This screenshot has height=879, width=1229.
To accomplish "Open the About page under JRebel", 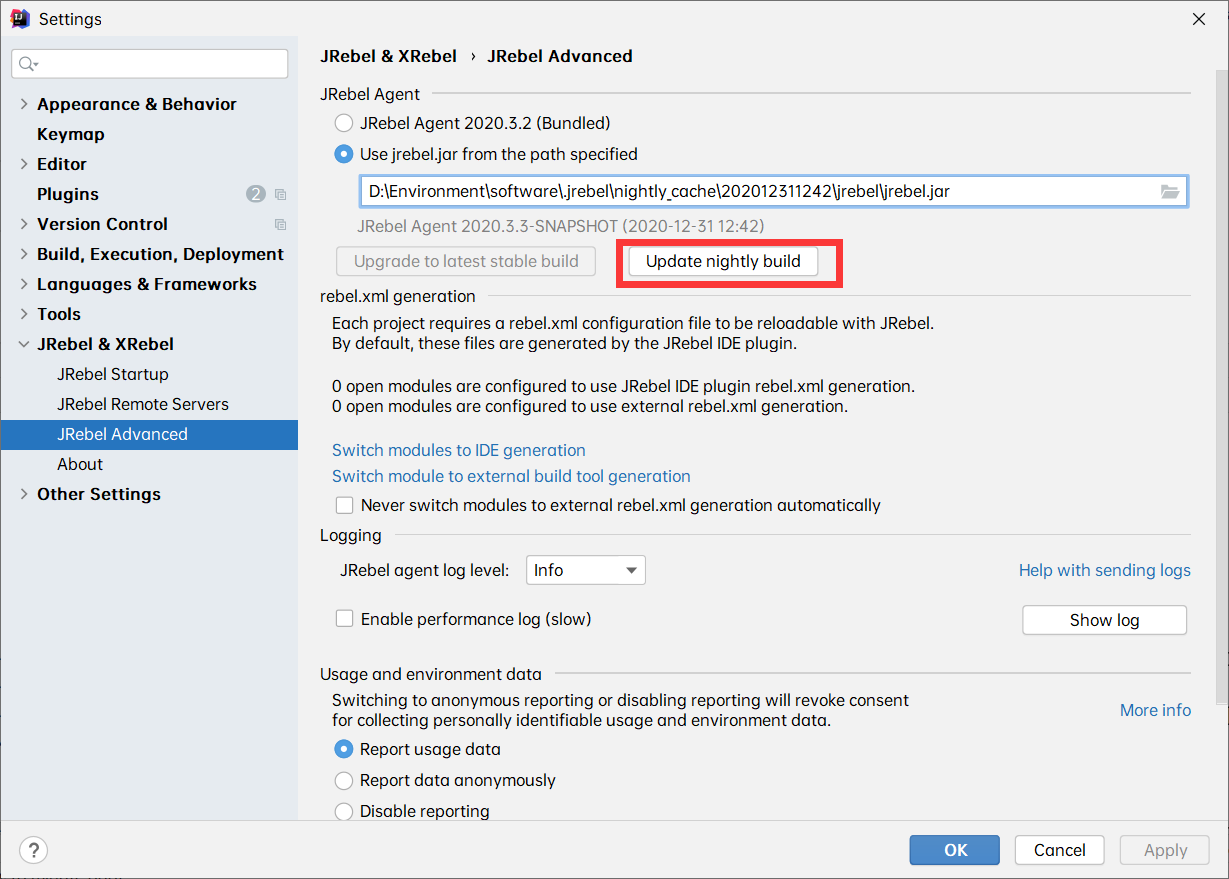I will (x=80, y=464).
